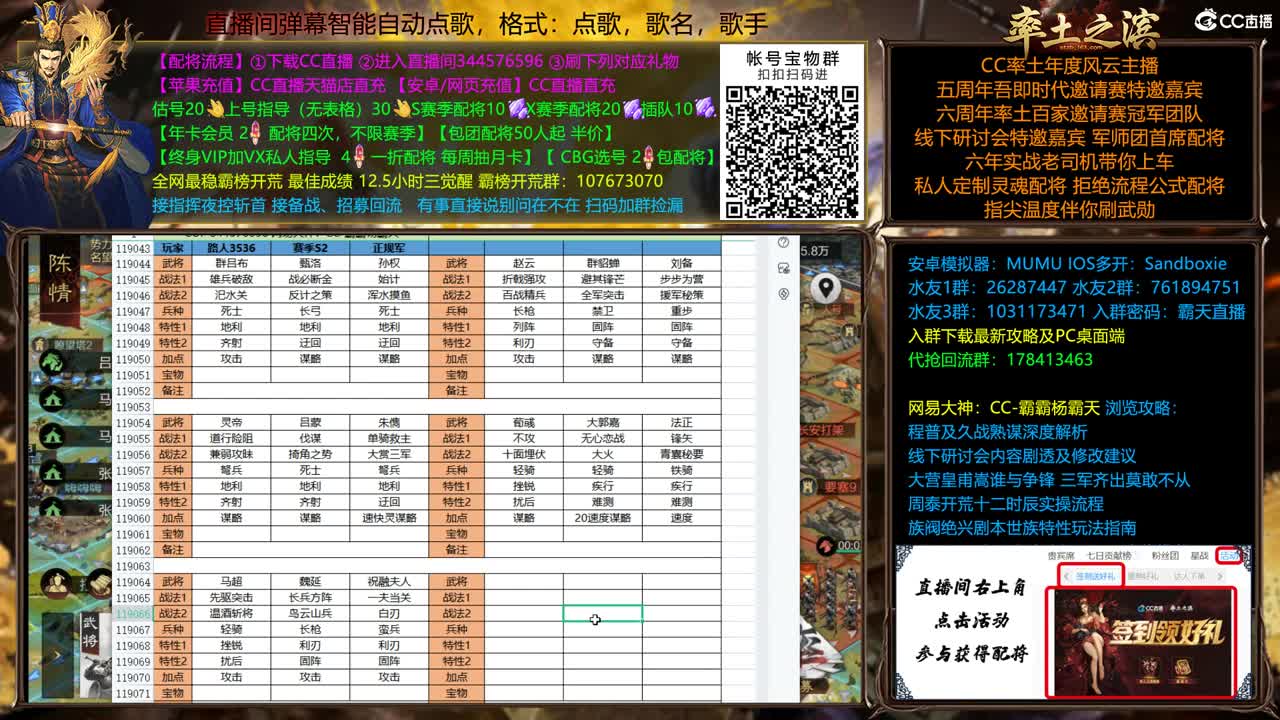Image resolution: width=1280 pixels, height=720 pixels.
Task: Click the header cell 正规军
Action: [x=389, y=248]
